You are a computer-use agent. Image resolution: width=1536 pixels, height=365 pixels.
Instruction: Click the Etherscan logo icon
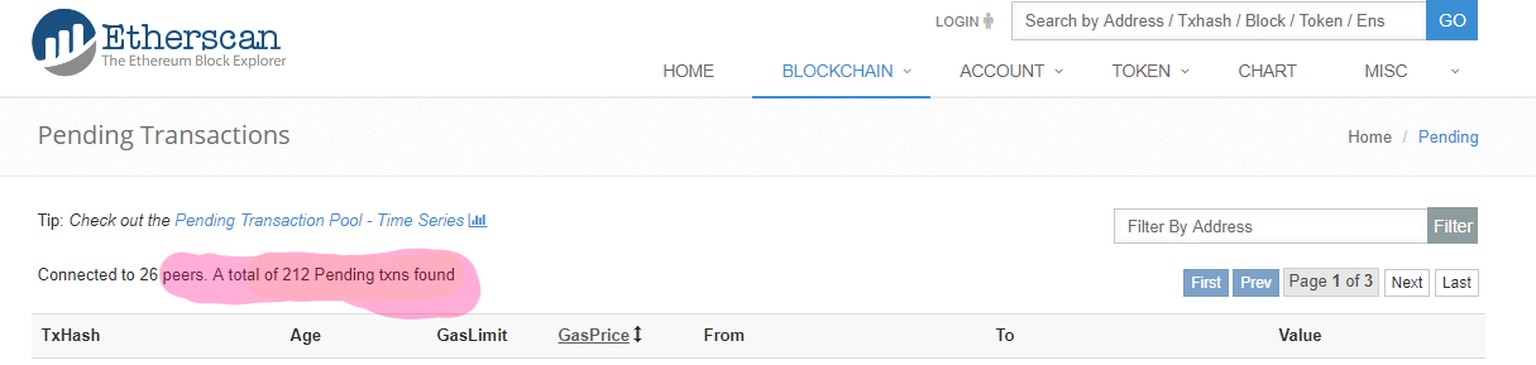(x=65, y=43)
